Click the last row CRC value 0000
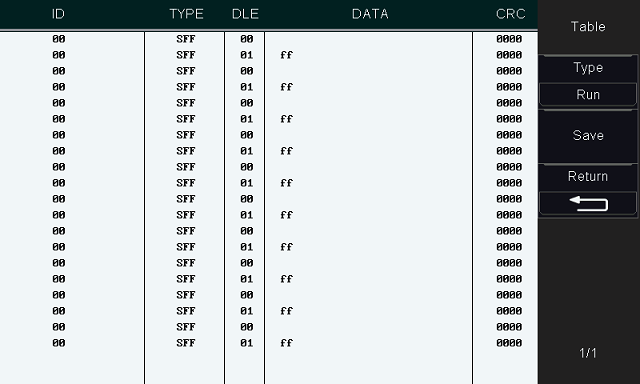 click(x=509, y=343)
